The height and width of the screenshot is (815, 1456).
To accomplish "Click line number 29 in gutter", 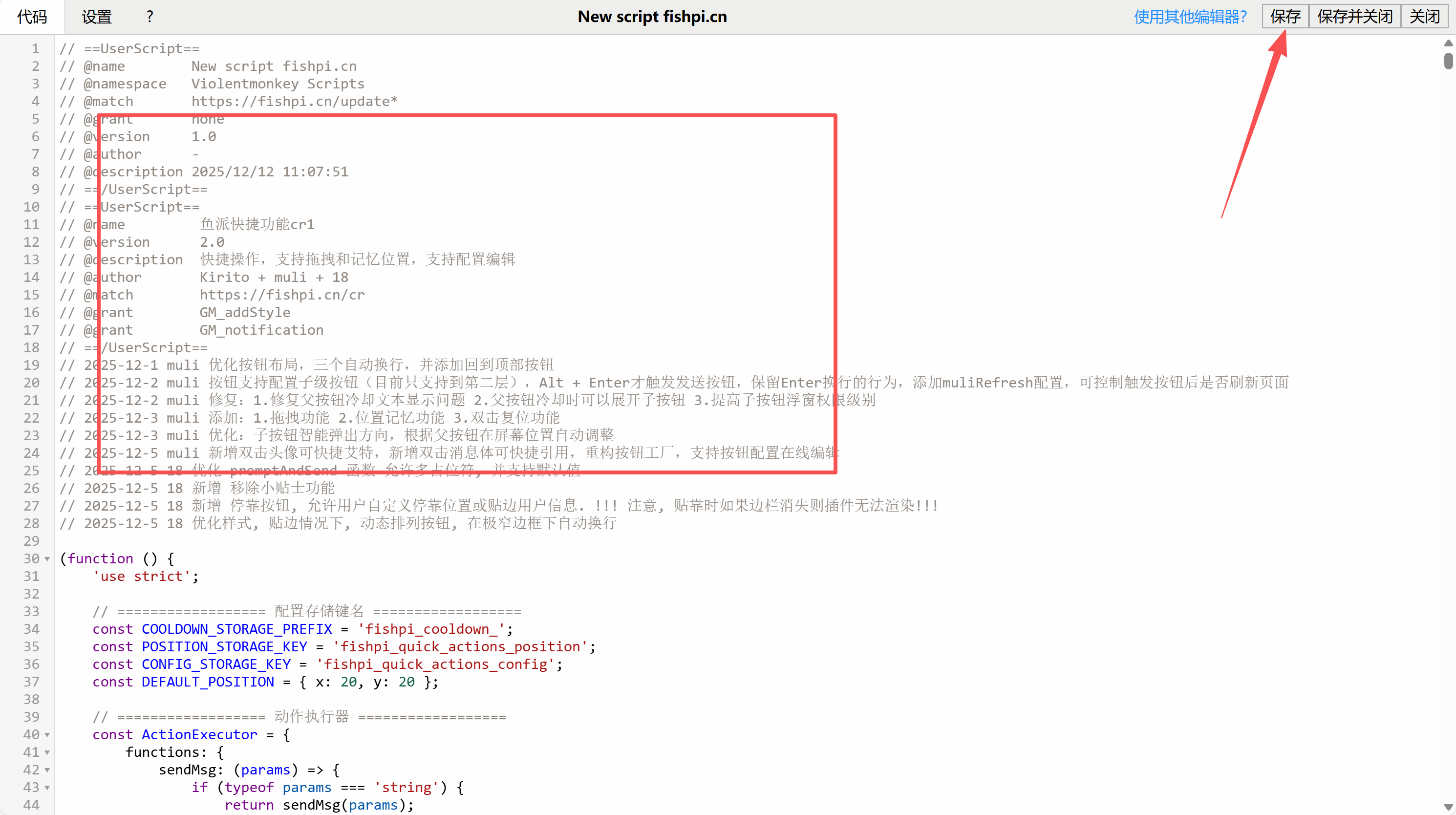I will 32,541.
